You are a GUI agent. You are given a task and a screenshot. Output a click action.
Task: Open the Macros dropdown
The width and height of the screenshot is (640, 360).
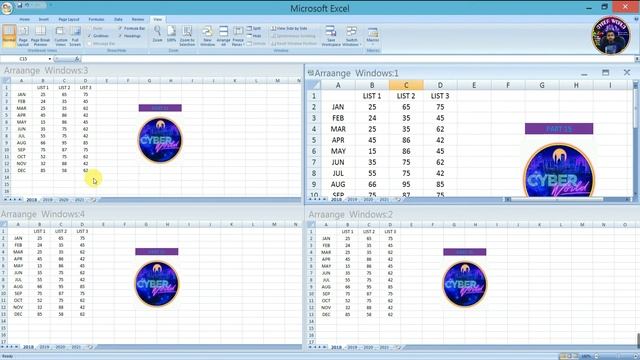372,36
